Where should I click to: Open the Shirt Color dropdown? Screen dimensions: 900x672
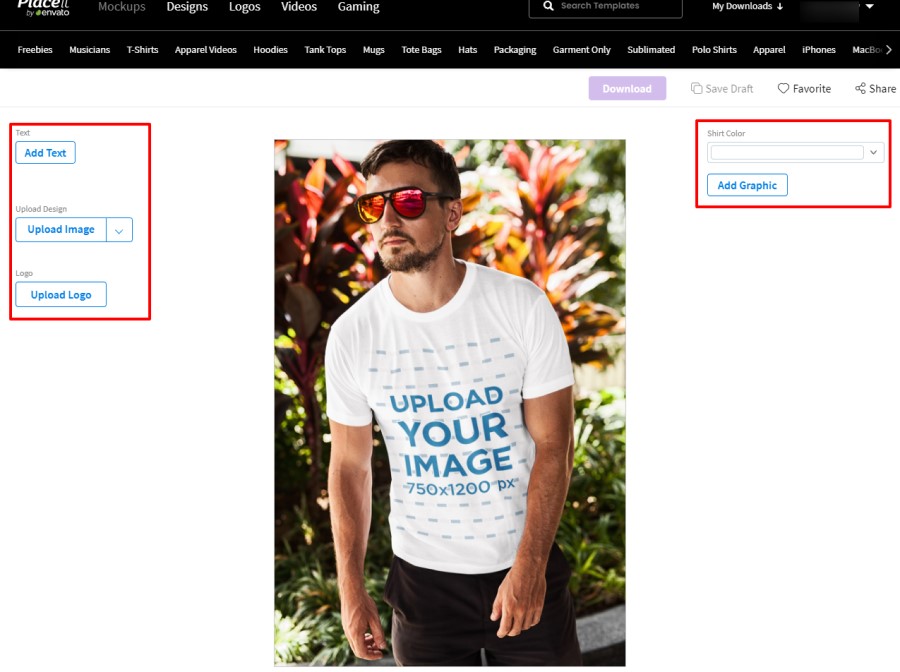[x=796, y=153]
